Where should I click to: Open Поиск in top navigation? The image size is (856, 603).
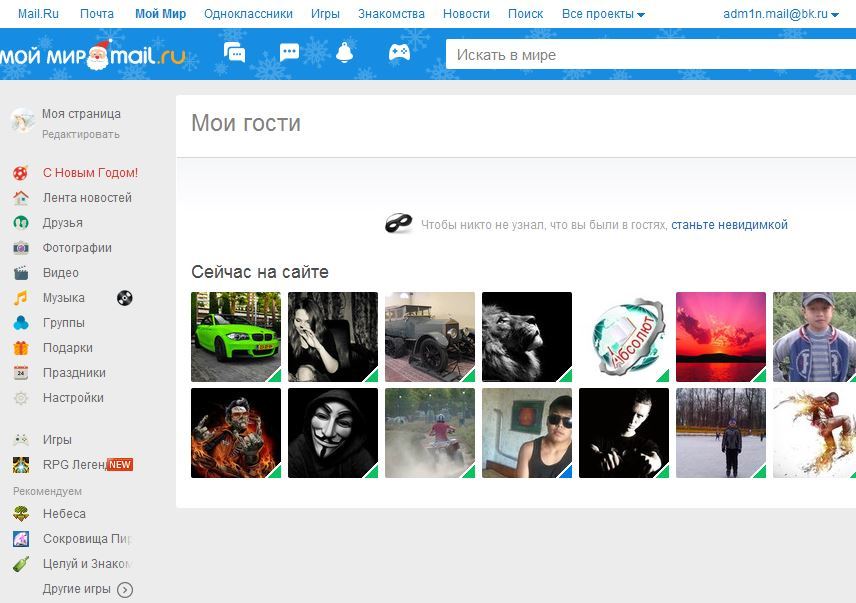[x=525, y=14]
